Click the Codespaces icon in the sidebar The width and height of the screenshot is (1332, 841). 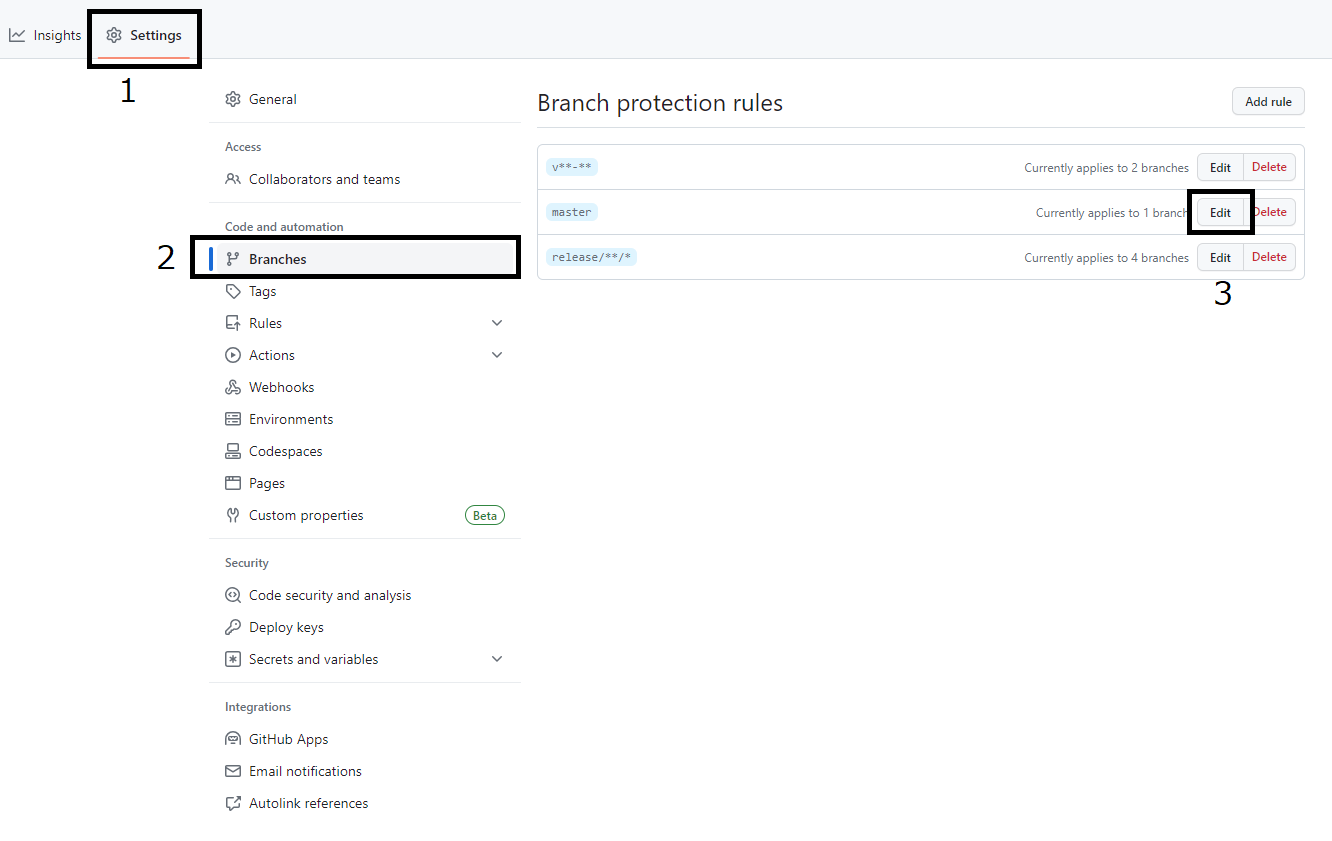click(232, 450)
